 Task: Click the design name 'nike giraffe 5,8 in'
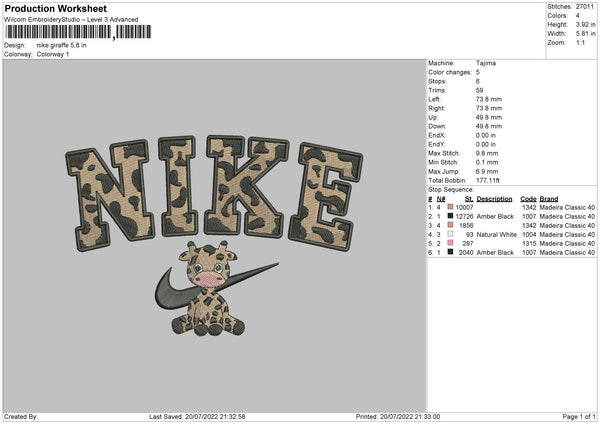click(x=62, y=45)
